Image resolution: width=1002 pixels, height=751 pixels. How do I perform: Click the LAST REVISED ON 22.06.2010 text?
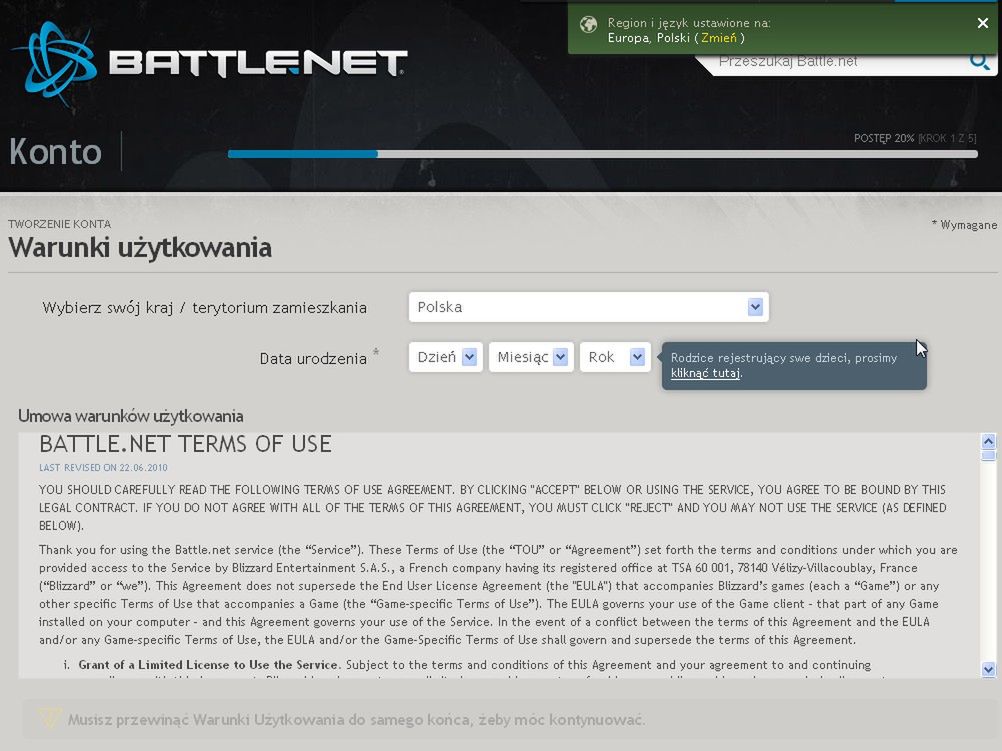103,467
